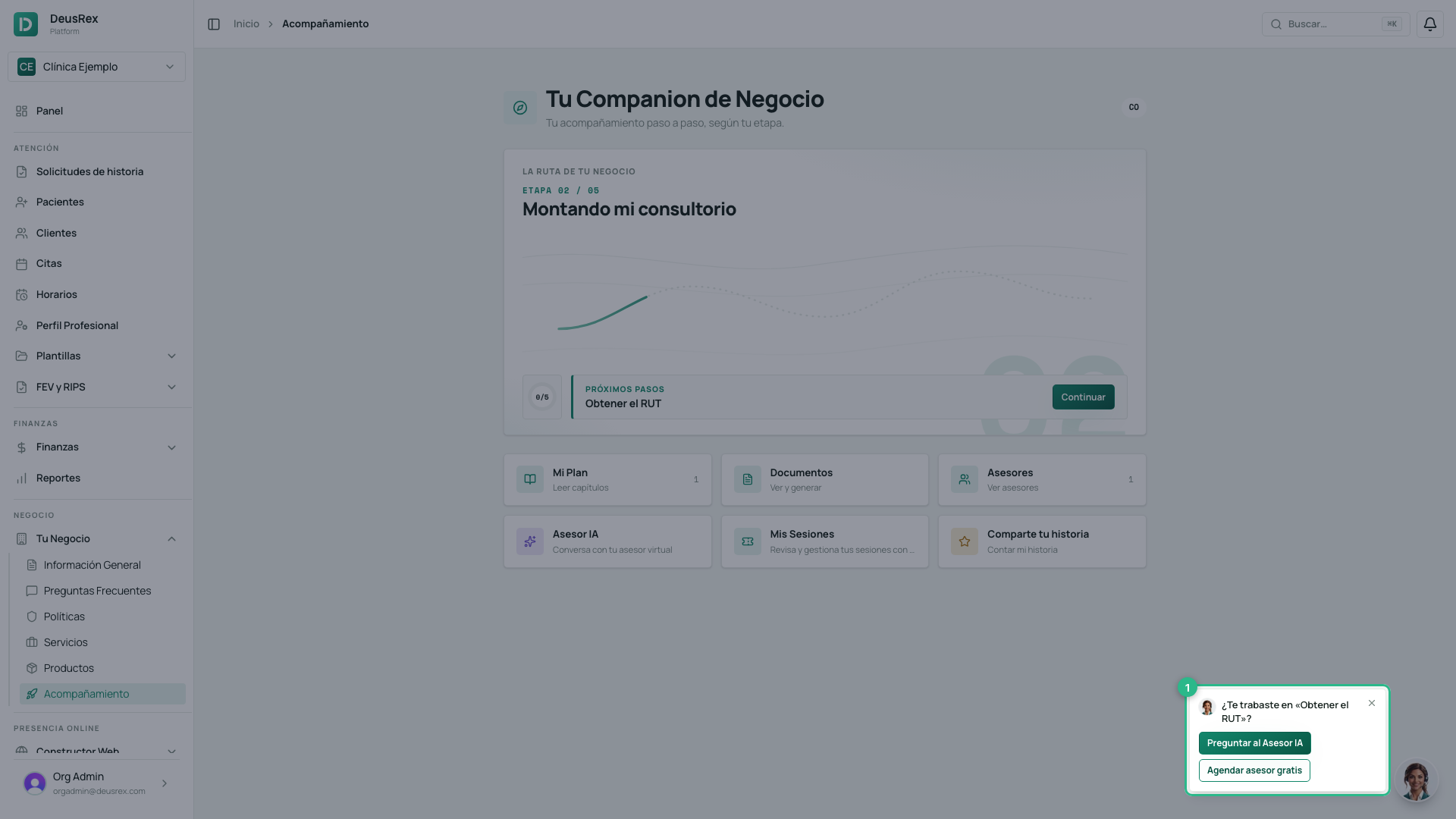Viewport: 1456px width, 819px height.
Task: Click the Comparte tu historia star icon
Action: [x=965, y=541]
